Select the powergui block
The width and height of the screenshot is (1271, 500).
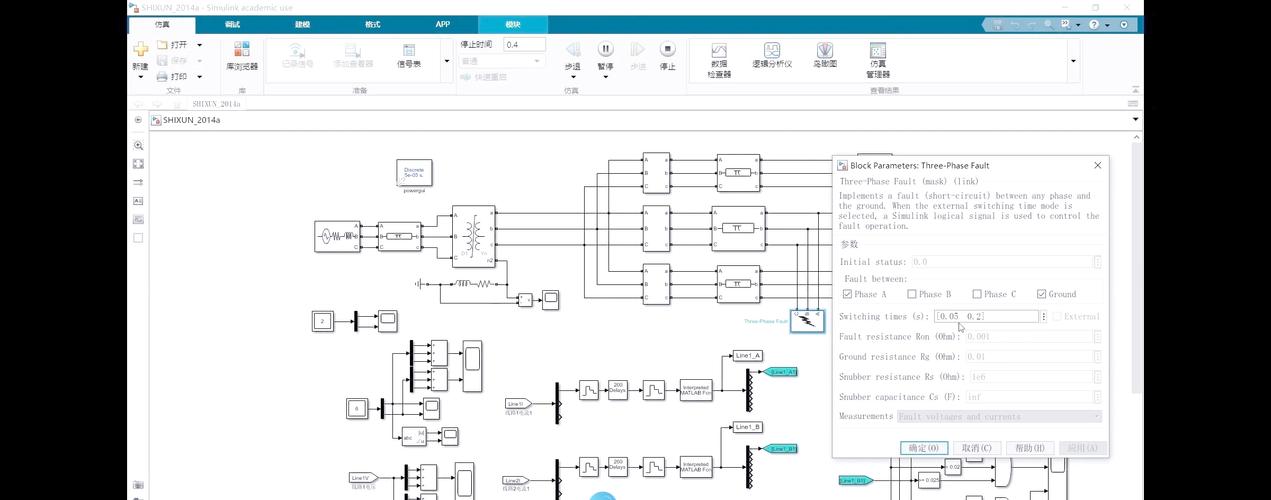[414, 172]
